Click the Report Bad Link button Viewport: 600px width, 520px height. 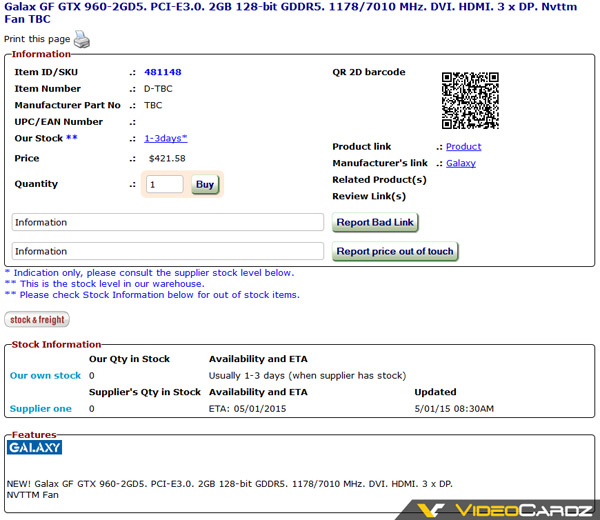click(375, 222)
